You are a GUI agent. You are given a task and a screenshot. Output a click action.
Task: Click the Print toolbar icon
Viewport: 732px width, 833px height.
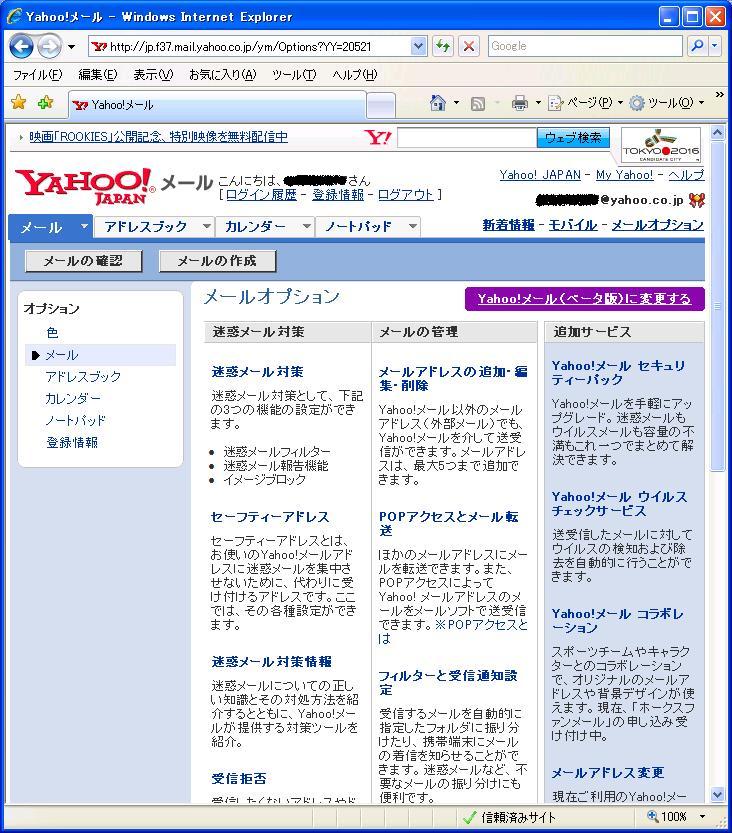coord(520,103)
